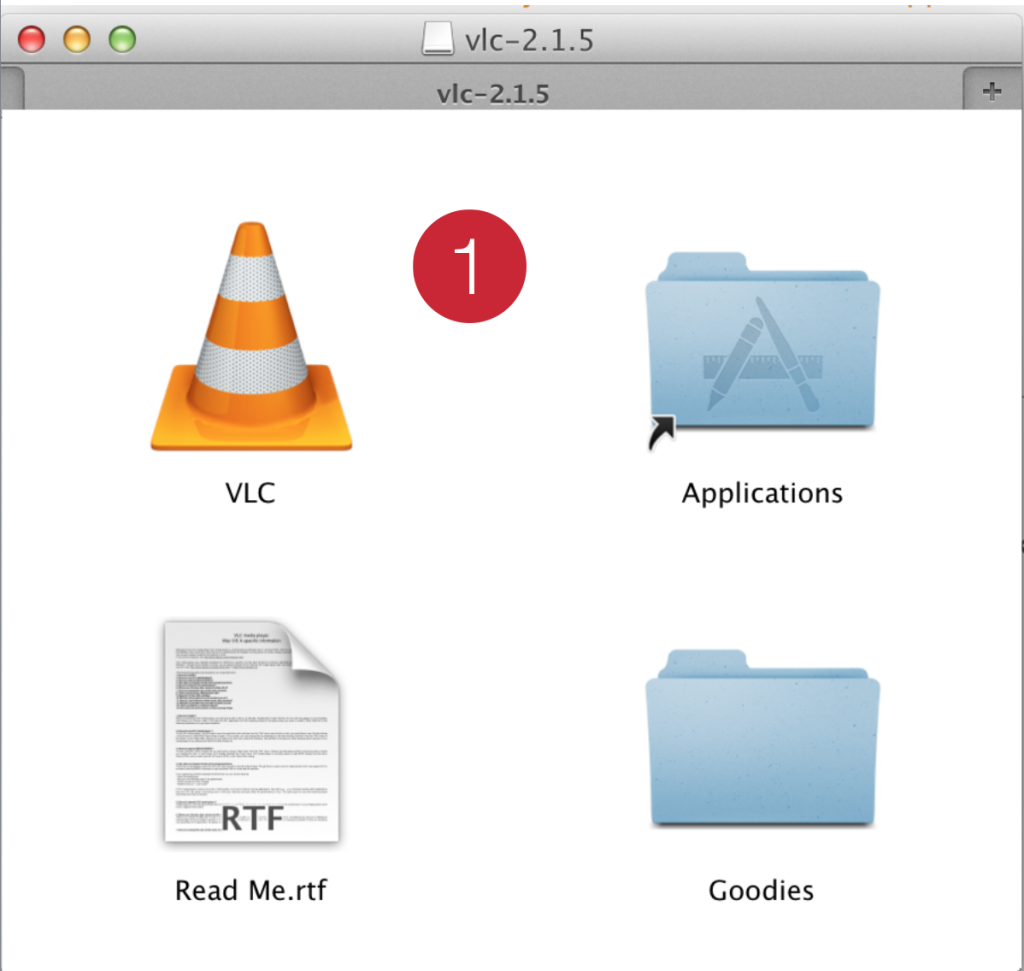
Task: Click the "Applications" label text
Action: pos(762,493)
